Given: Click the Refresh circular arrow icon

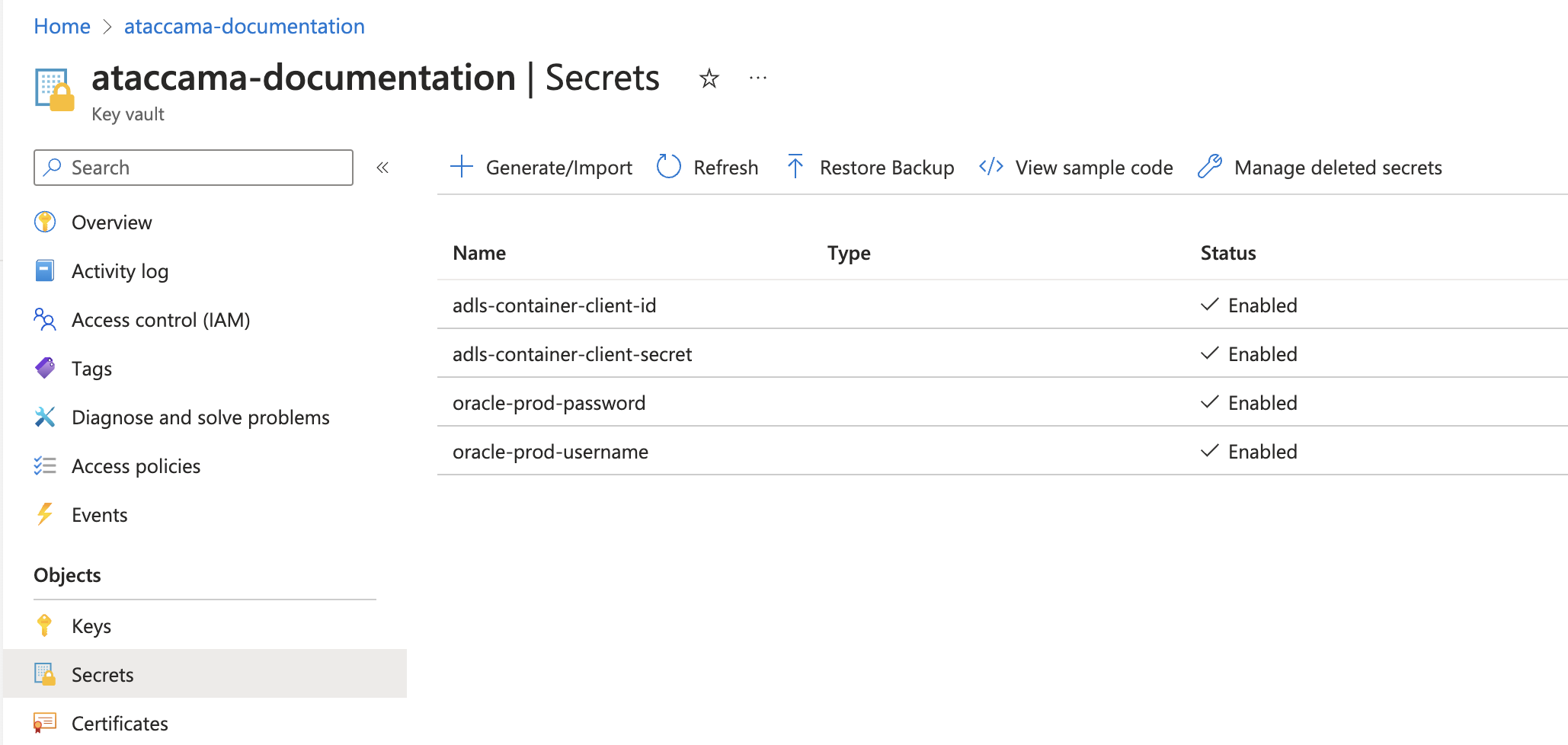Looking at the screenshot, I should (668, 167).
